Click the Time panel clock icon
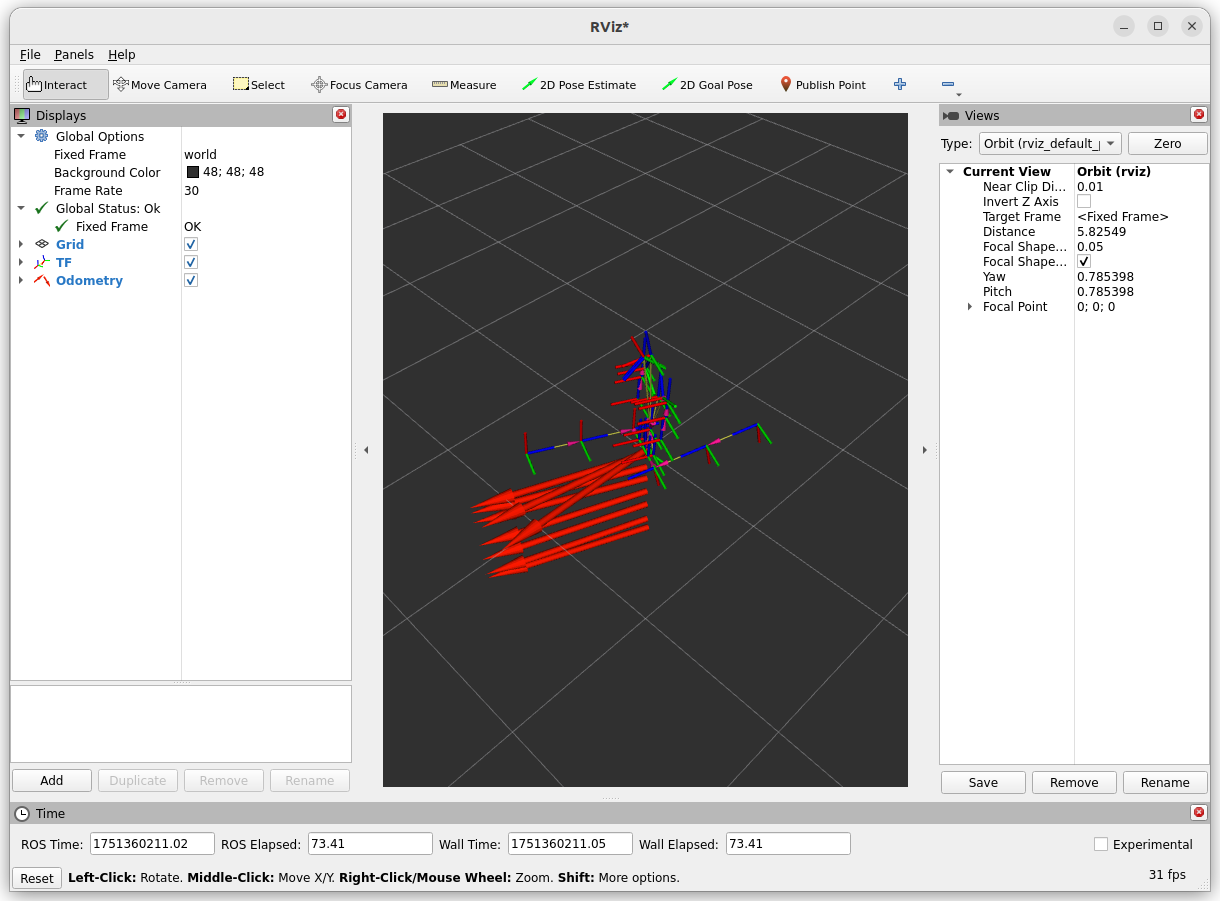The width and height of the screenshot is (1220, 901). pos(22,813)
